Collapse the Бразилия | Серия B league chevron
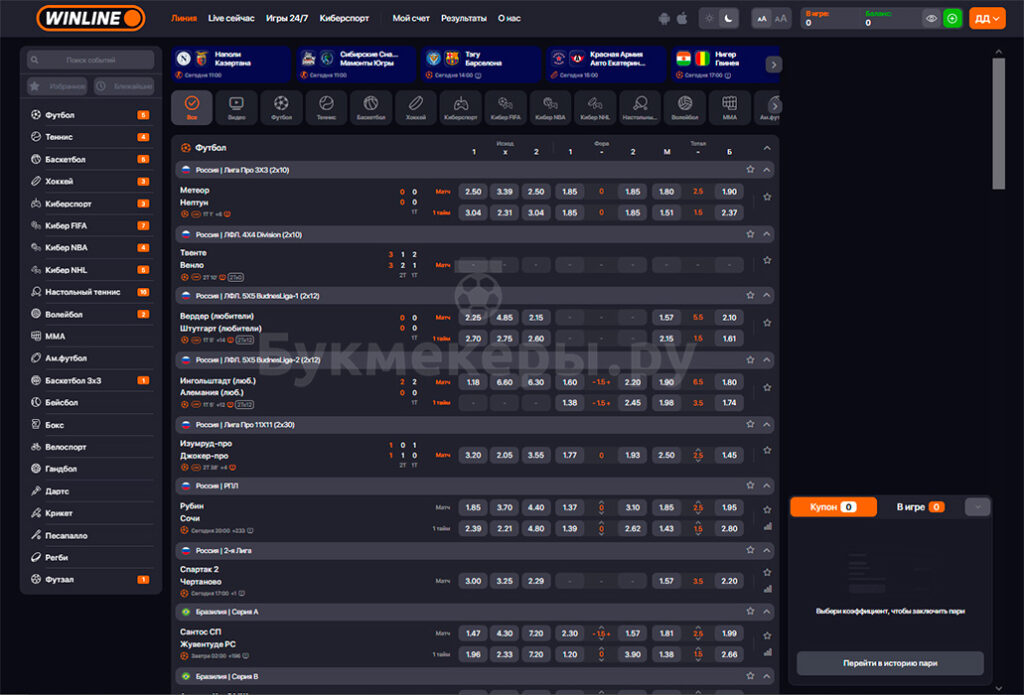Screen dimensions: 1024x695 point(767,676)
